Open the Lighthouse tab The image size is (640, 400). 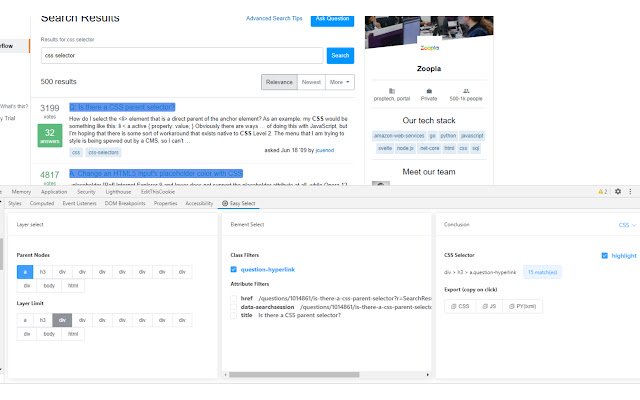tap(118, 191)
